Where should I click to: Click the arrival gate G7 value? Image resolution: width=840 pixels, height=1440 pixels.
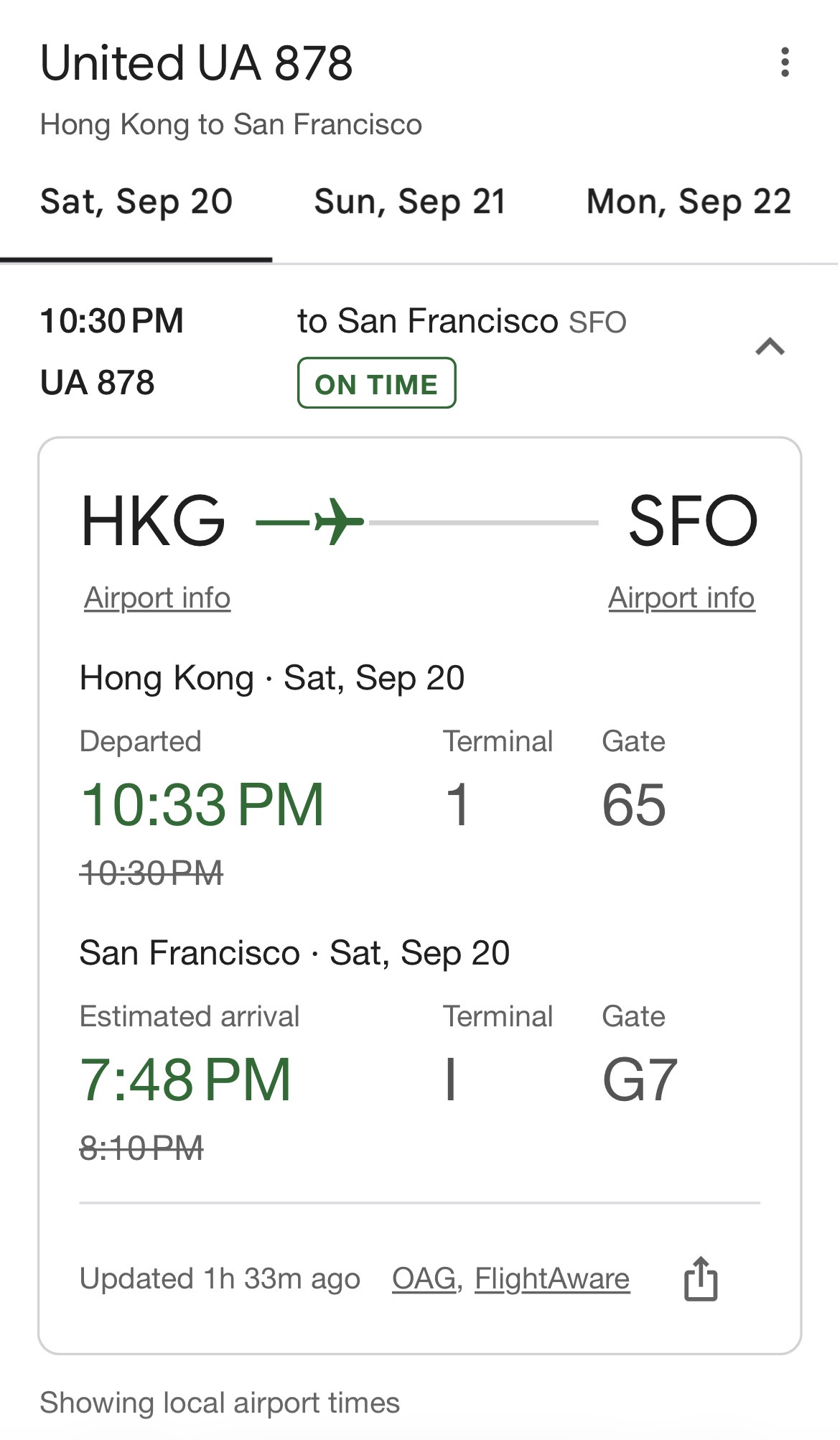pos(639,1079)
